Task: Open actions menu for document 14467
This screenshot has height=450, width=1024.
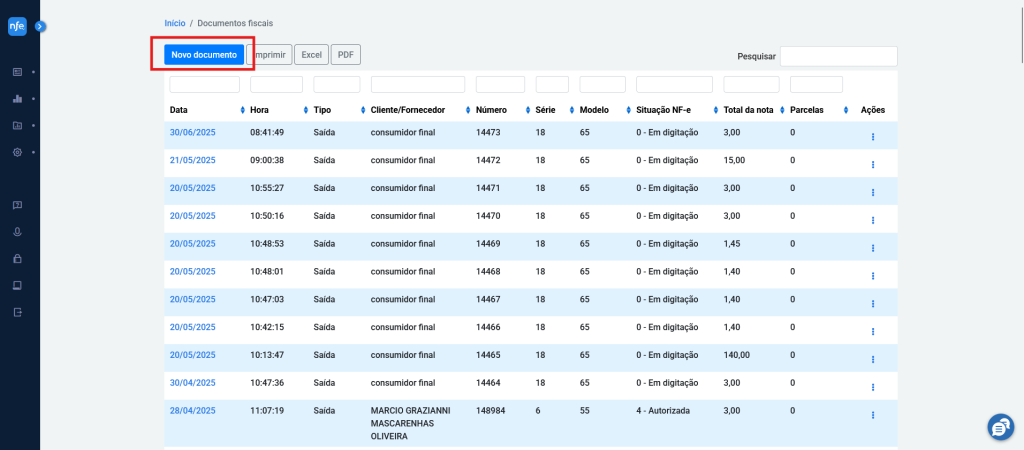Action: pos(872,304)
